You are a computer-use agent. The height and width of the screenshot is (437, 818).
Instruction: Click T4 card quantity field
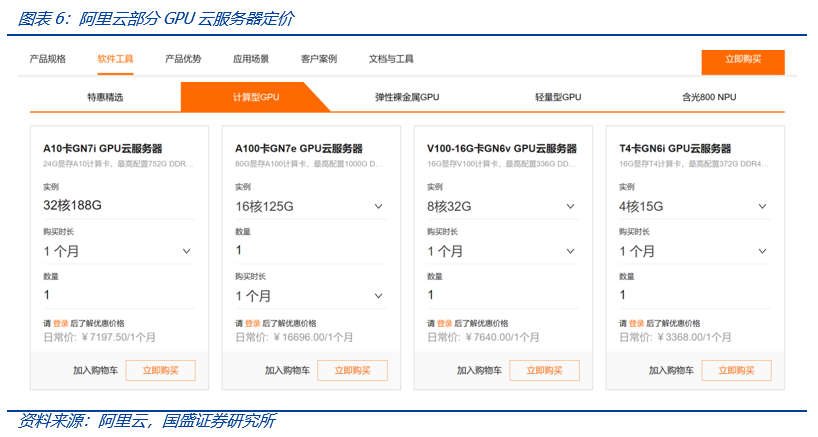coord(695,295)
